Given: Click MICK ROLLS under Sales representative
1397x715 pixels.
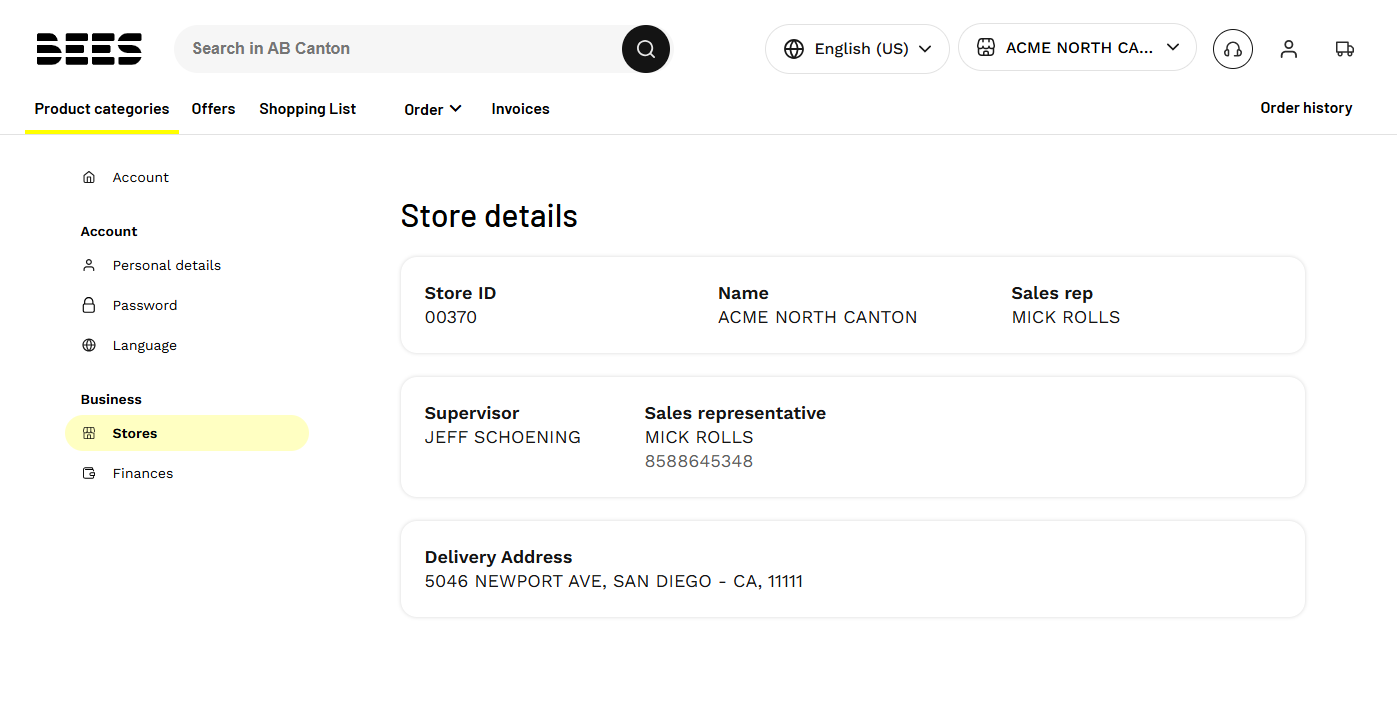Looking at the screenshot, I should pos(699,437).
